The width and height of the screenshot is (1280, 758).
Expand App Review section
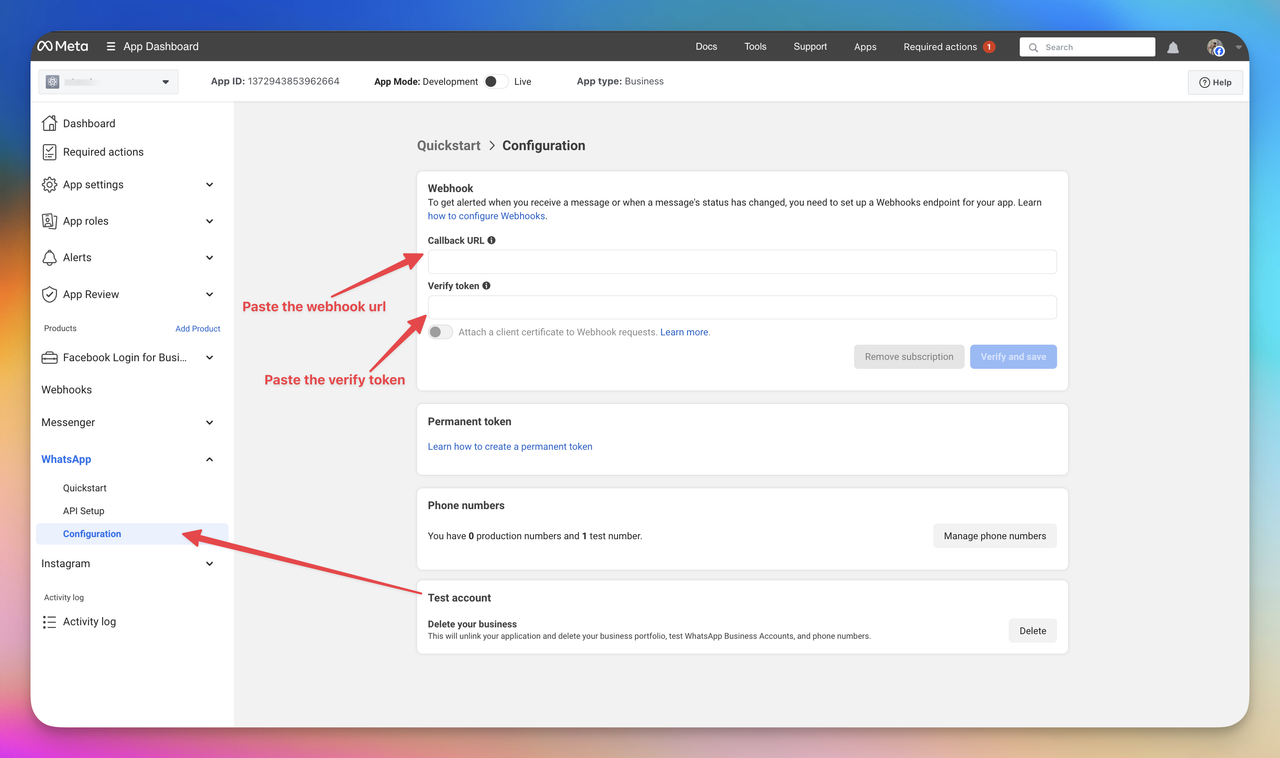[209, 294]
